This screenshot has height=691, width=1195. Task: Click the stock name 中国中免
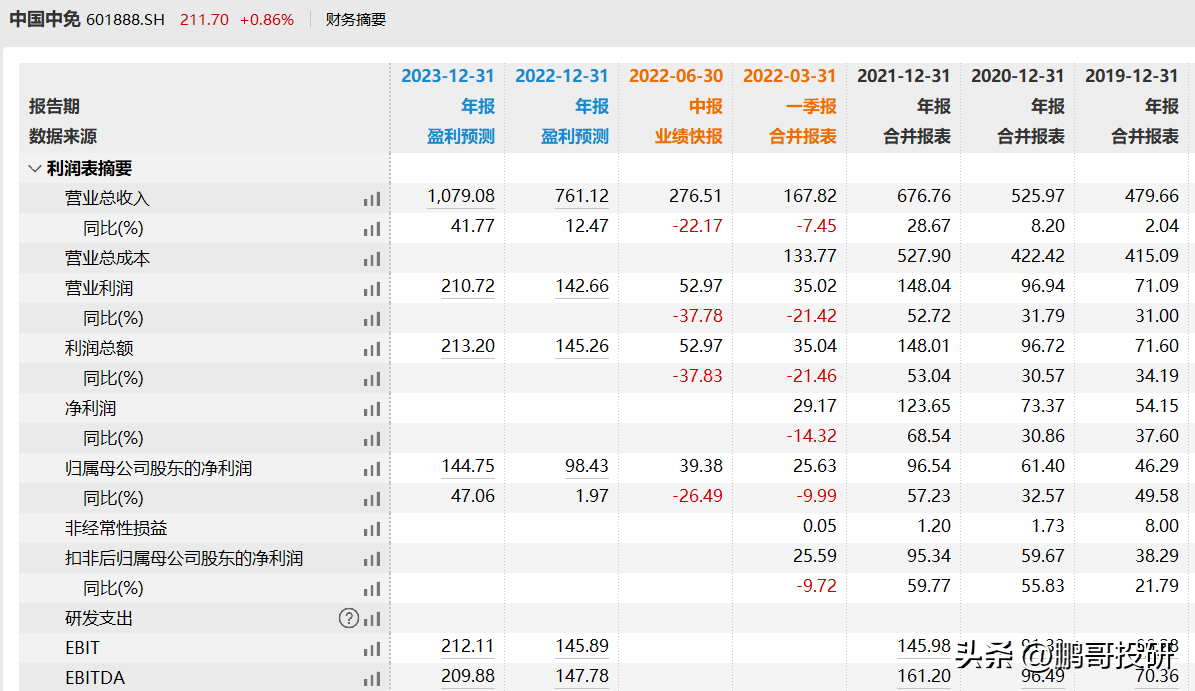pos(45,19)
